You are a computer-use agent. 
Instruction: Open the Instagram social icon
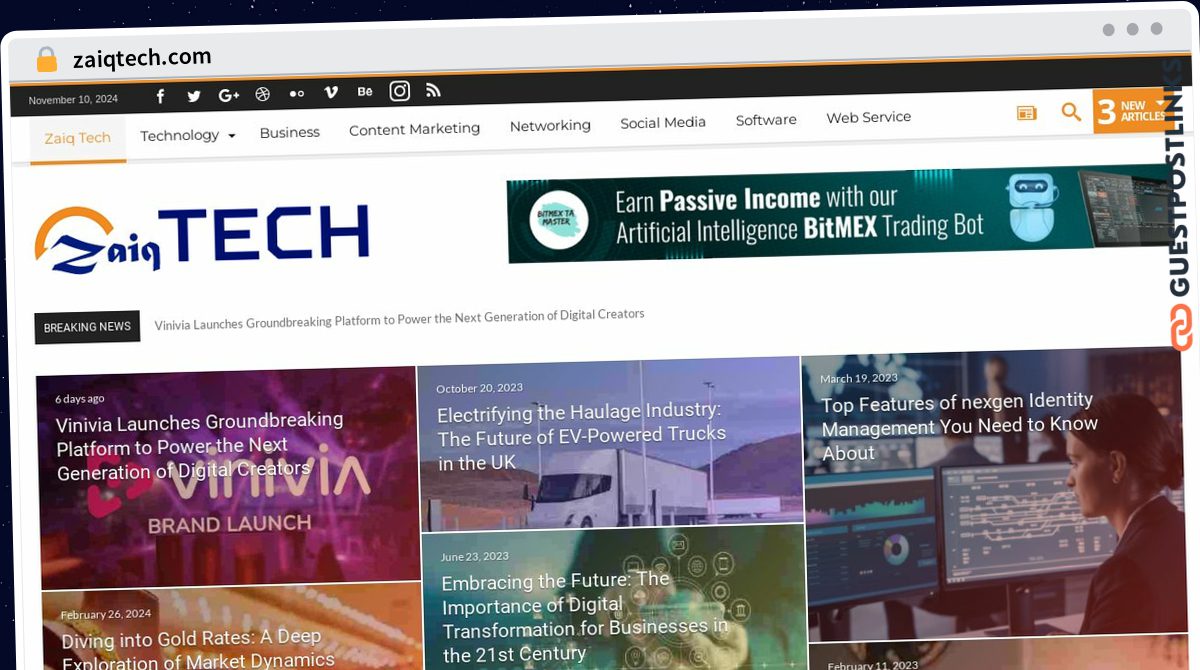pyautogui.click(x=400, y=91)
